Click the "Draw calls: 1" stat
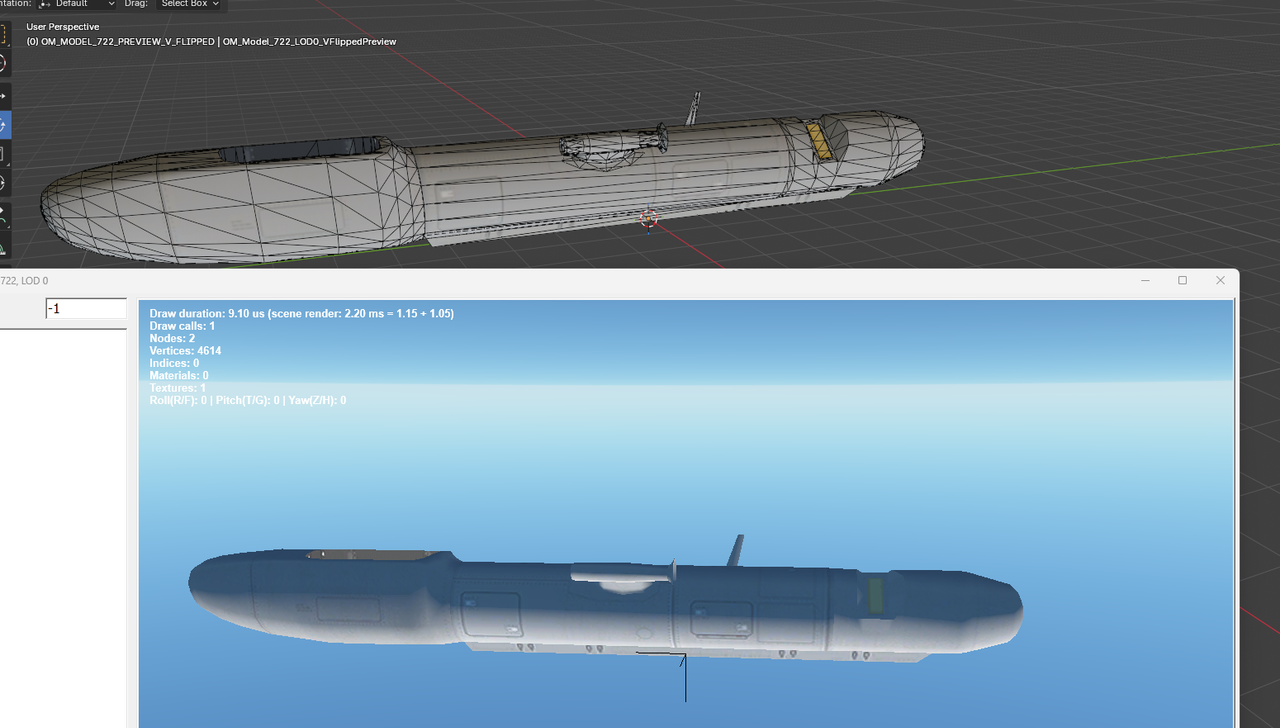The image size is (1280, 728). (182, 326)
